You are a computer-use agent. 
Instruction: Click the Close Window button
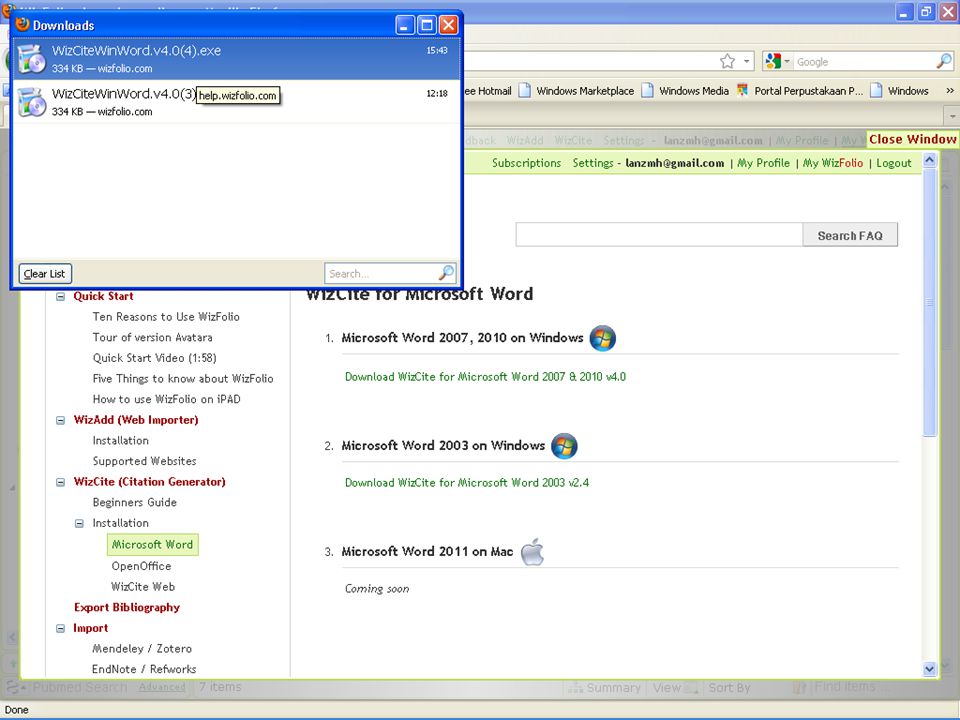coord(912,139)
